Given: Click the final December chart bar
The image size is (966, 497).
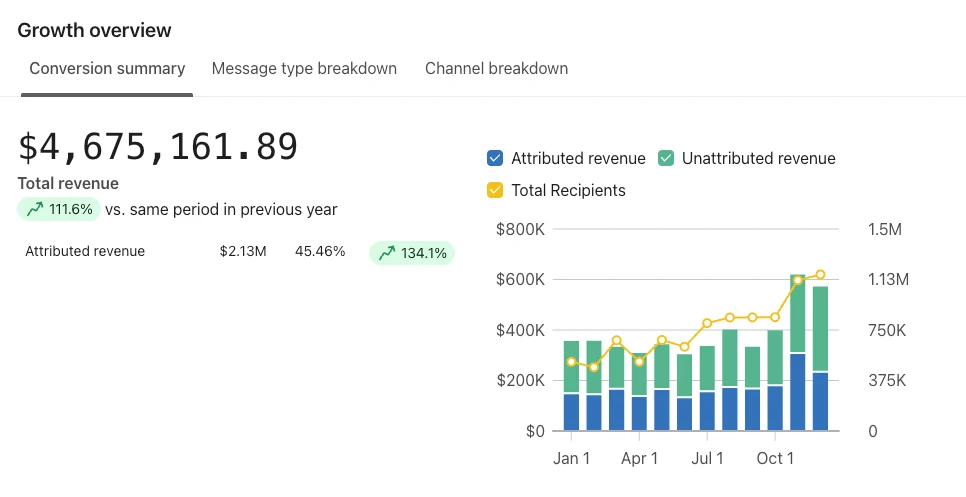Looking at the screenshot, I should click(x=820, y=358).
